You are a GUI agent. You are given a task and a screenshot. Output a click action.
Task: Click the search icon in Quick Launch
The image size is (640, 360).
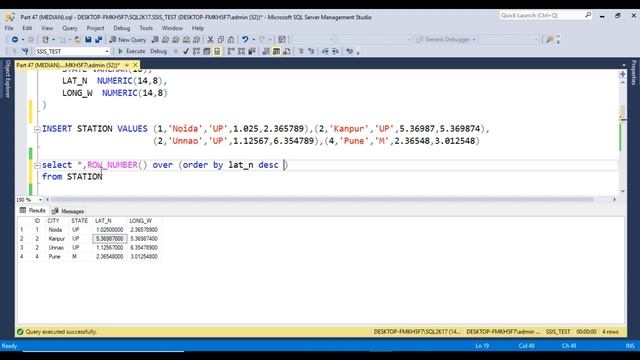click(588, 15)
